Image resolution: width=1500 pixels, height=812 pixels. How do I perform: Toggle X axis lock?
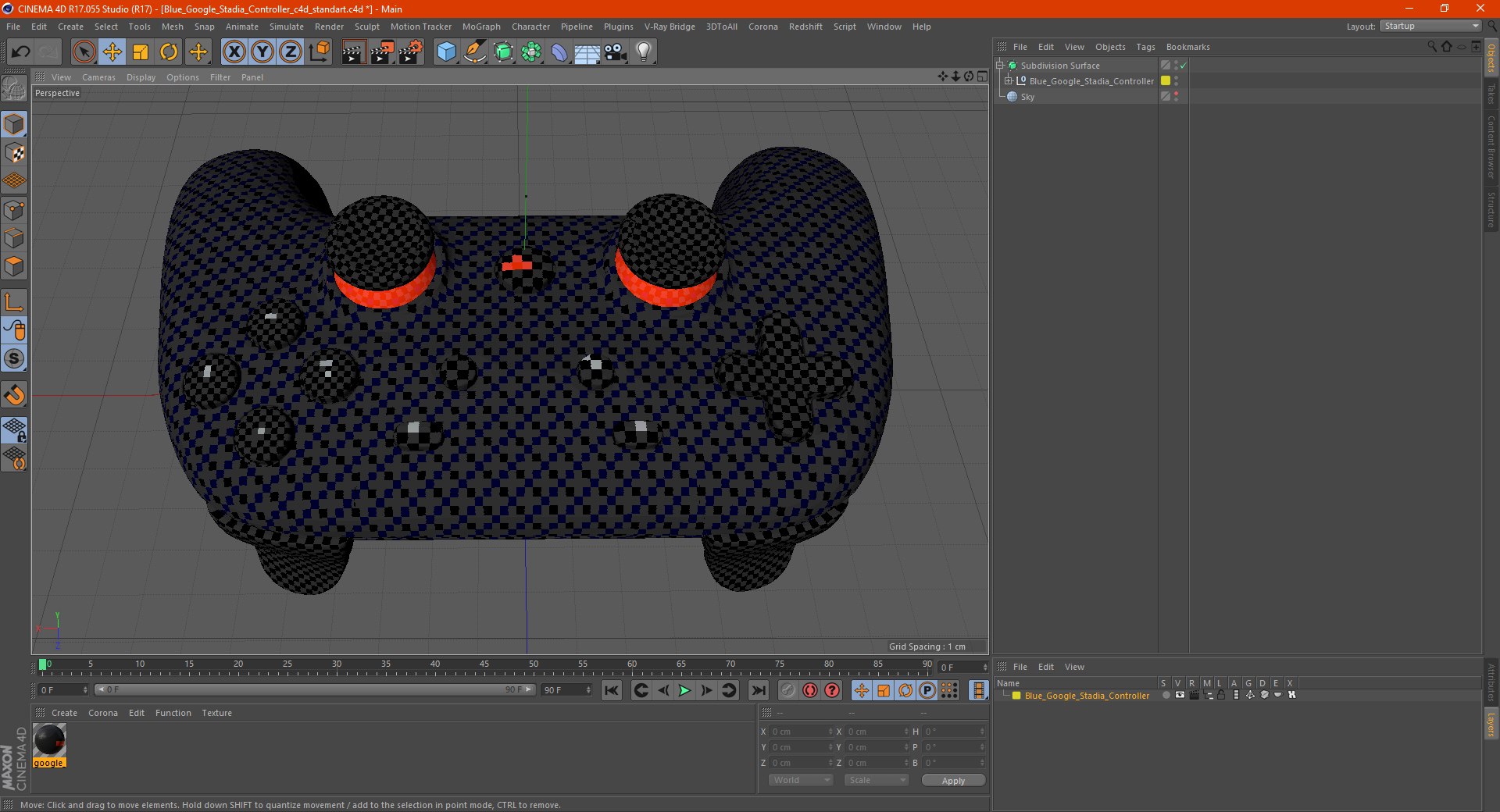point(234,52)
